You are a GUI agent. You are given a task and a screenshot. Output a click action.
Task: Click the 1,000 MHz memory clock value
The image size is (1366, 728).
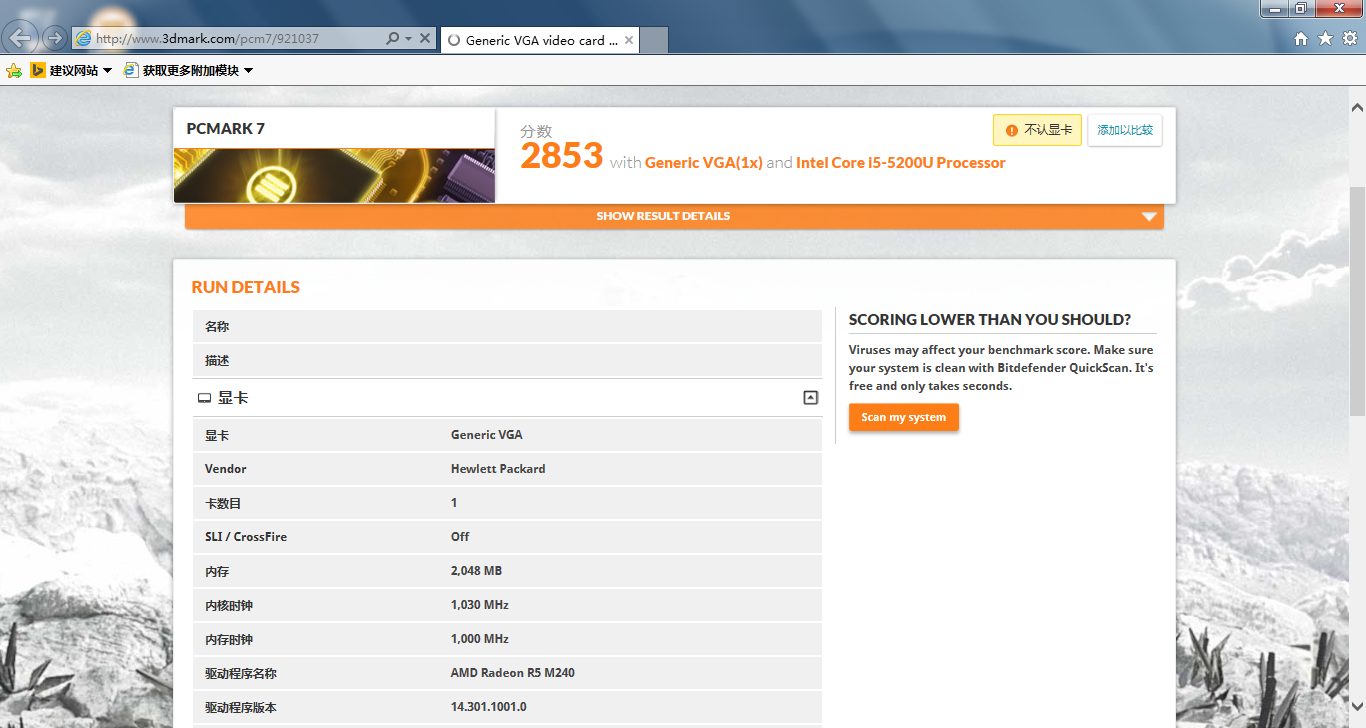(480, 639)
